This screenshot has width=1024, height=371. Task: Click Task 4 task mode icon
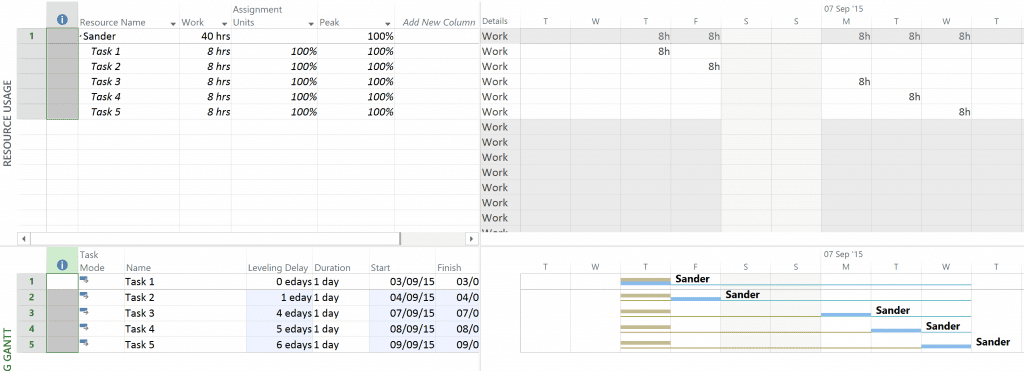tap(84, 327)
